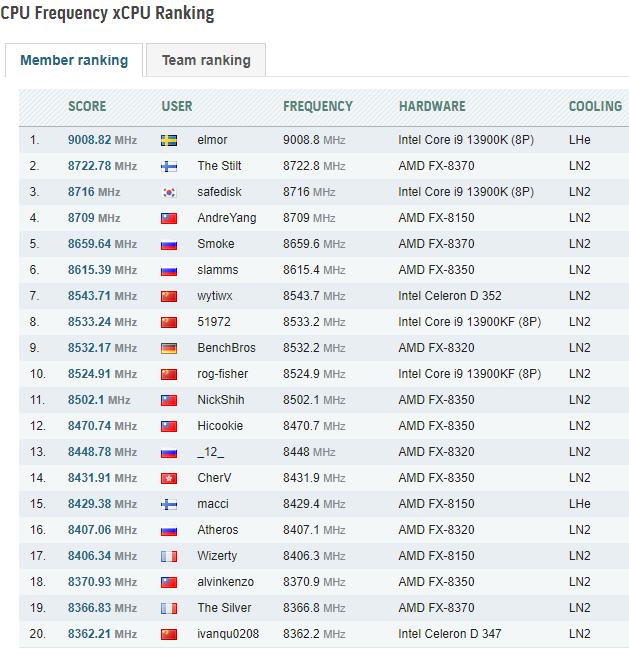Open score 8543.71 MHz
Viewport: 629px width, 655px height.
[x=102, y=296]
